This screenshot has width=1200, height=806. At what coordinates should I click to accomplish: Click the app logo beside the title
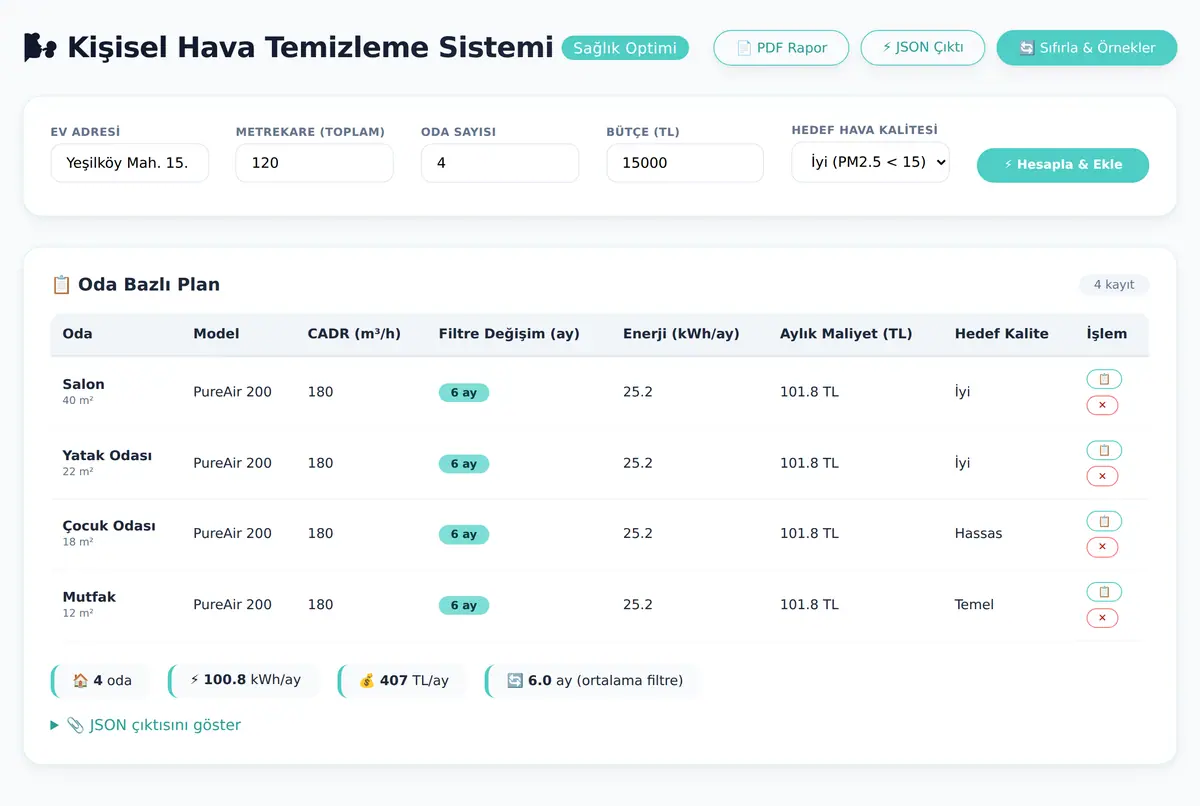coord(40,47)
